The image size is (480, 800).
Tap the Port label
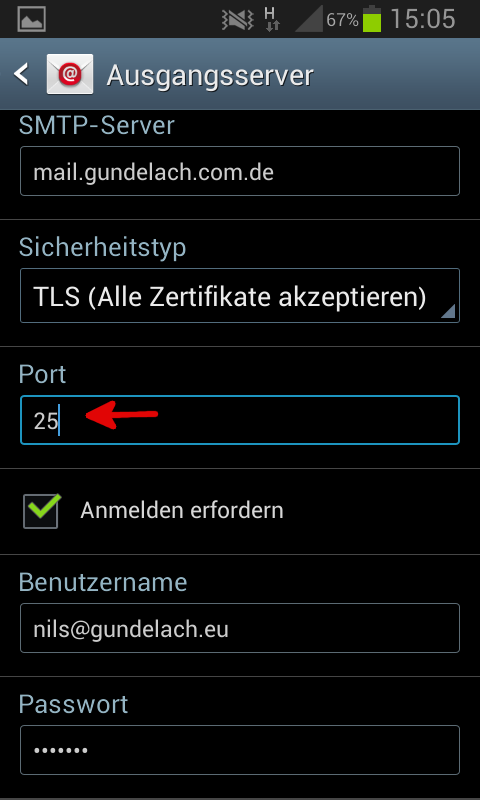(42, 374)
